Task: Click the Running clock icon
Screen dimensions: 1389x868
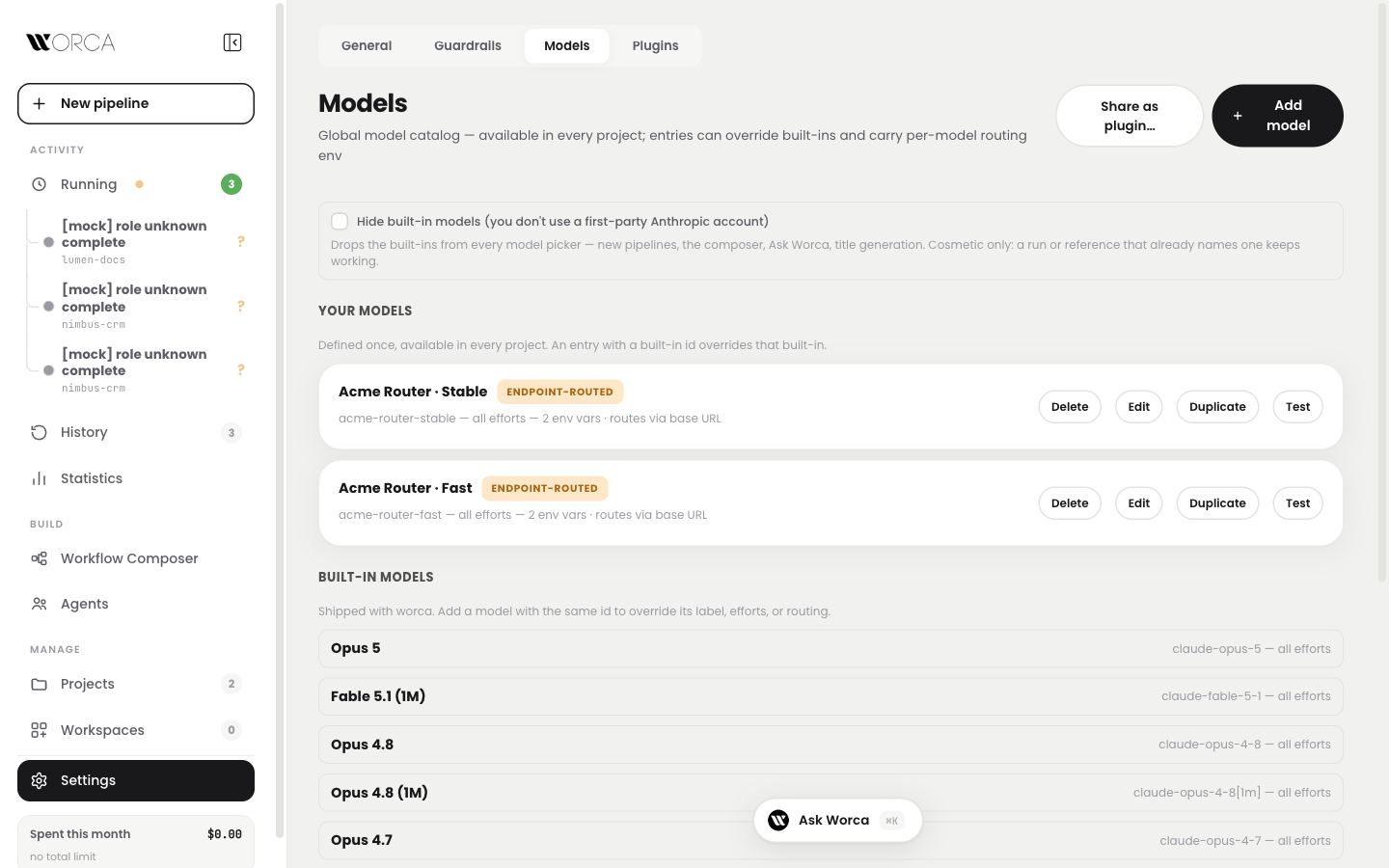Action: pyautogui.click(x=40, y=184)
